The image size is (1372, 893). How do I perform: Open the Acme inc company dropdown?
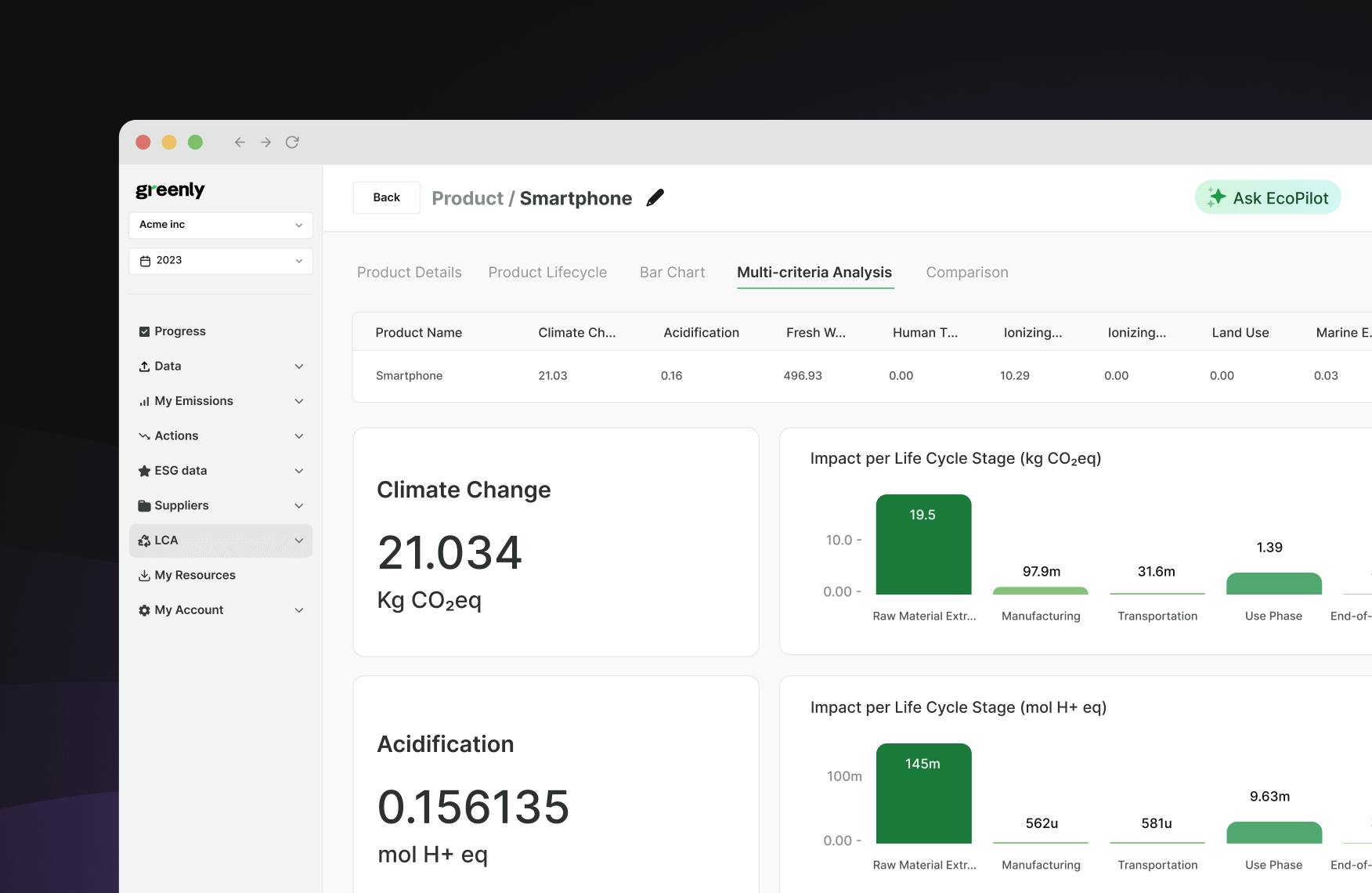(x=221, y=225)
